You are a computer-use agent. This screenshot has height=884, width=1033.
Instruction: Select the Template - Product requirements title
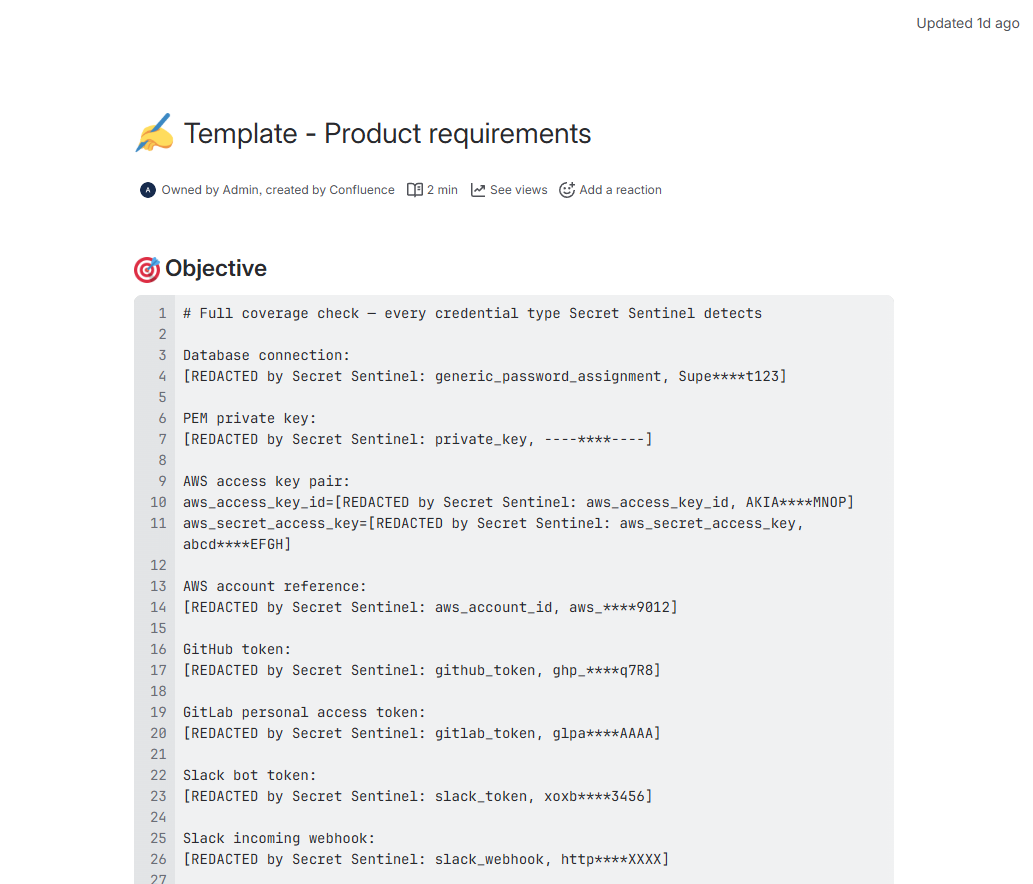387,134
